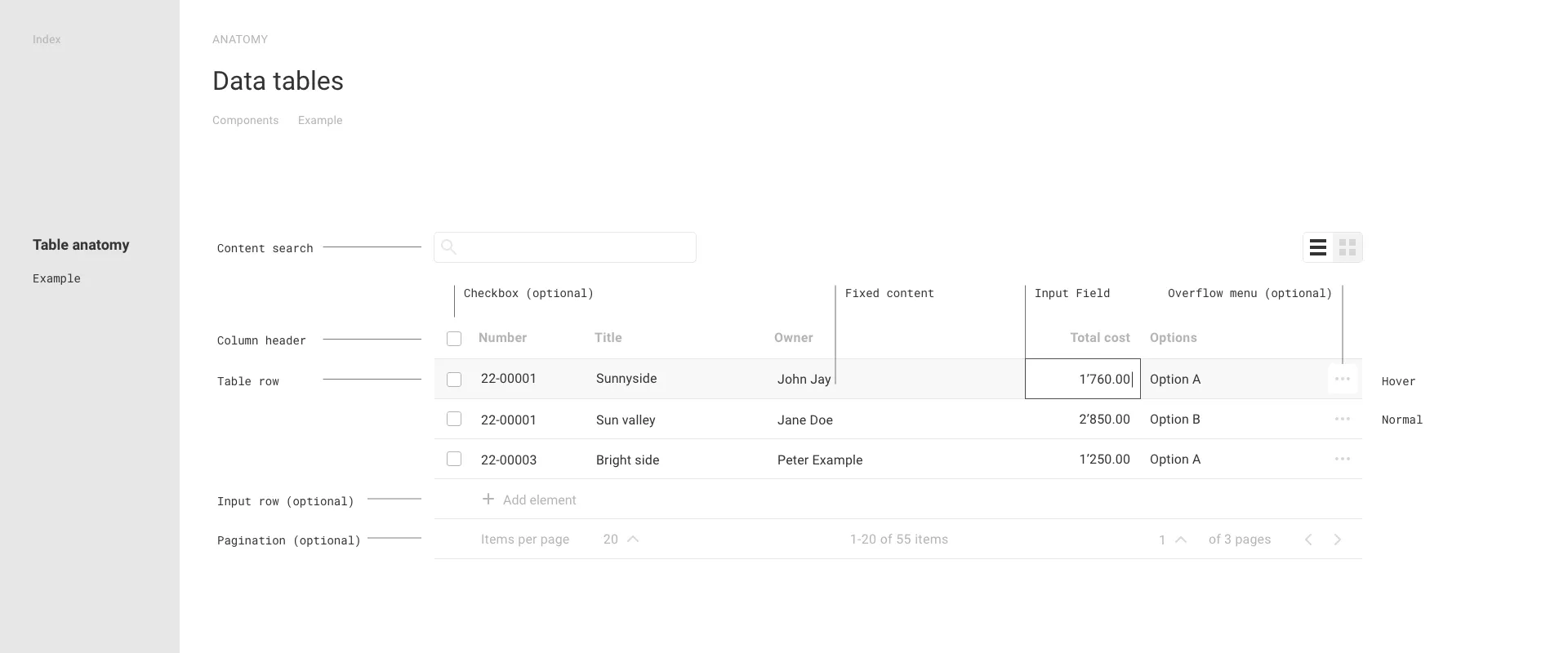Select Example in the left sidebar
The image size is (1568, 653).
[56, 278]
